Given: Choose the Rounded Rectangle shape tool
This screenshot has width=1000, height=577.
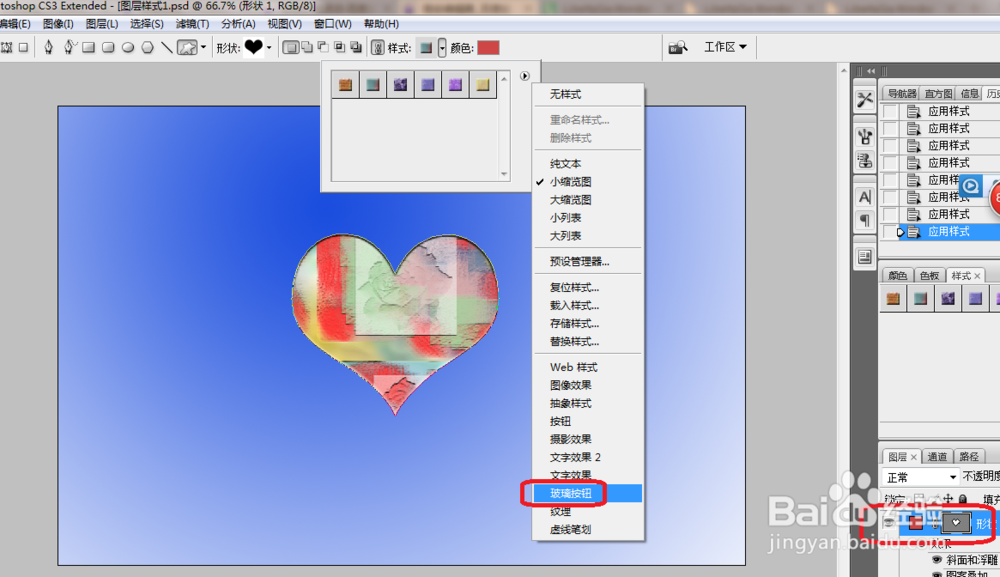Looking at the screenshot, I should pyautogui.click(x=108, y=47).
